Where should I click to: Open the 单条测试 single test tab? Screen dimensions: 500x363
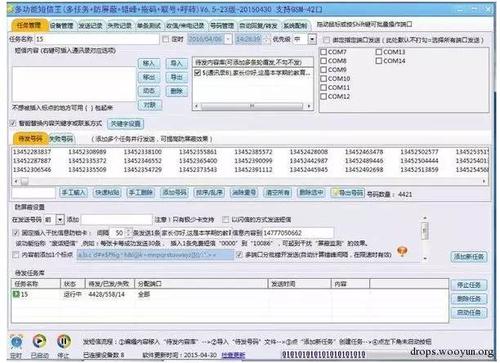click(x=149, y=26)
